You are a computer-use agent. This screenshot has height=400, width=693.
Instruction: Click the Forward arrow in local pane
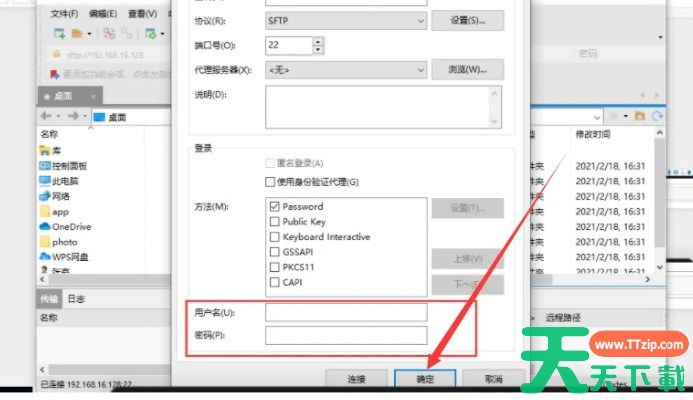[73, 116]
